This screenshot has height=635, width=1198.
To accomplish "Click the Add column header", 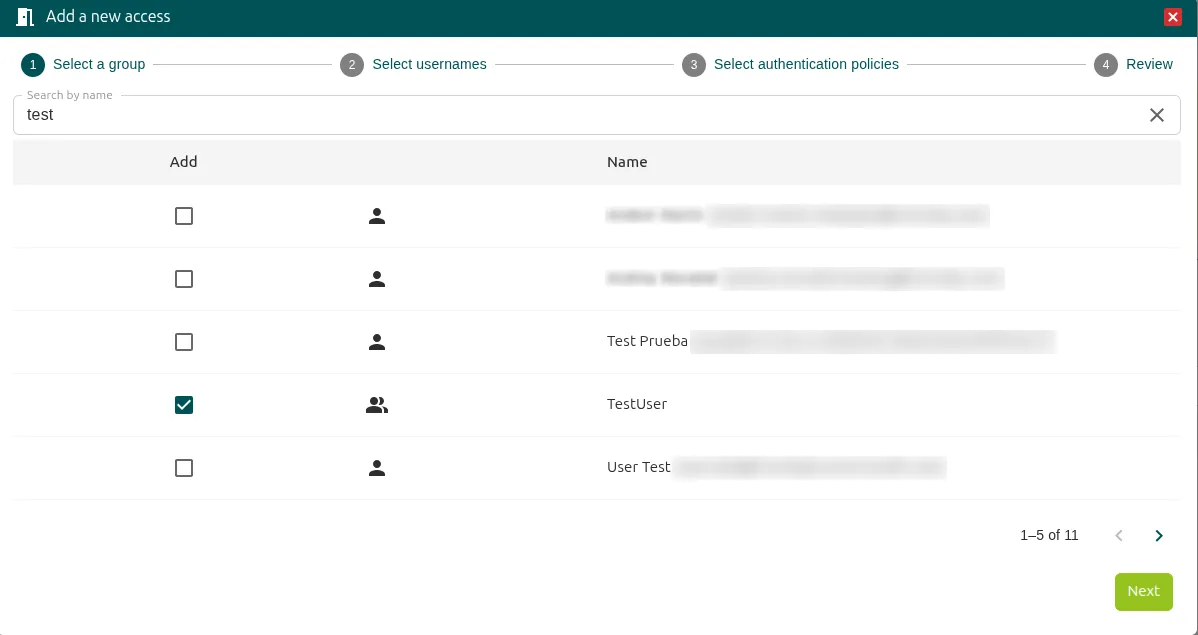I will [x=183, y=162].
